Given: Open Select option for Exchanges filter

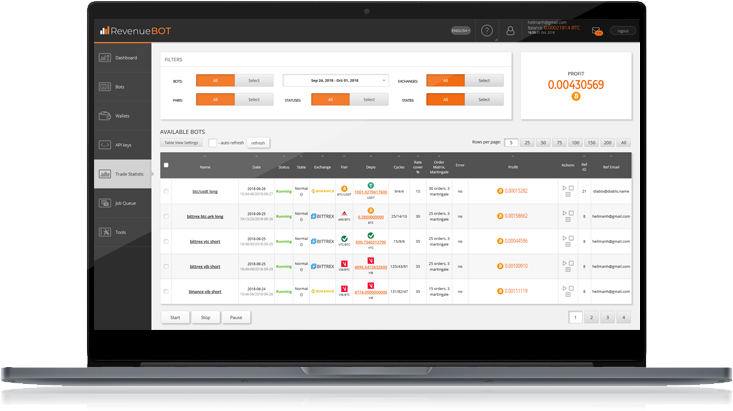Looking at the screenshot, I should click(484, 80).
